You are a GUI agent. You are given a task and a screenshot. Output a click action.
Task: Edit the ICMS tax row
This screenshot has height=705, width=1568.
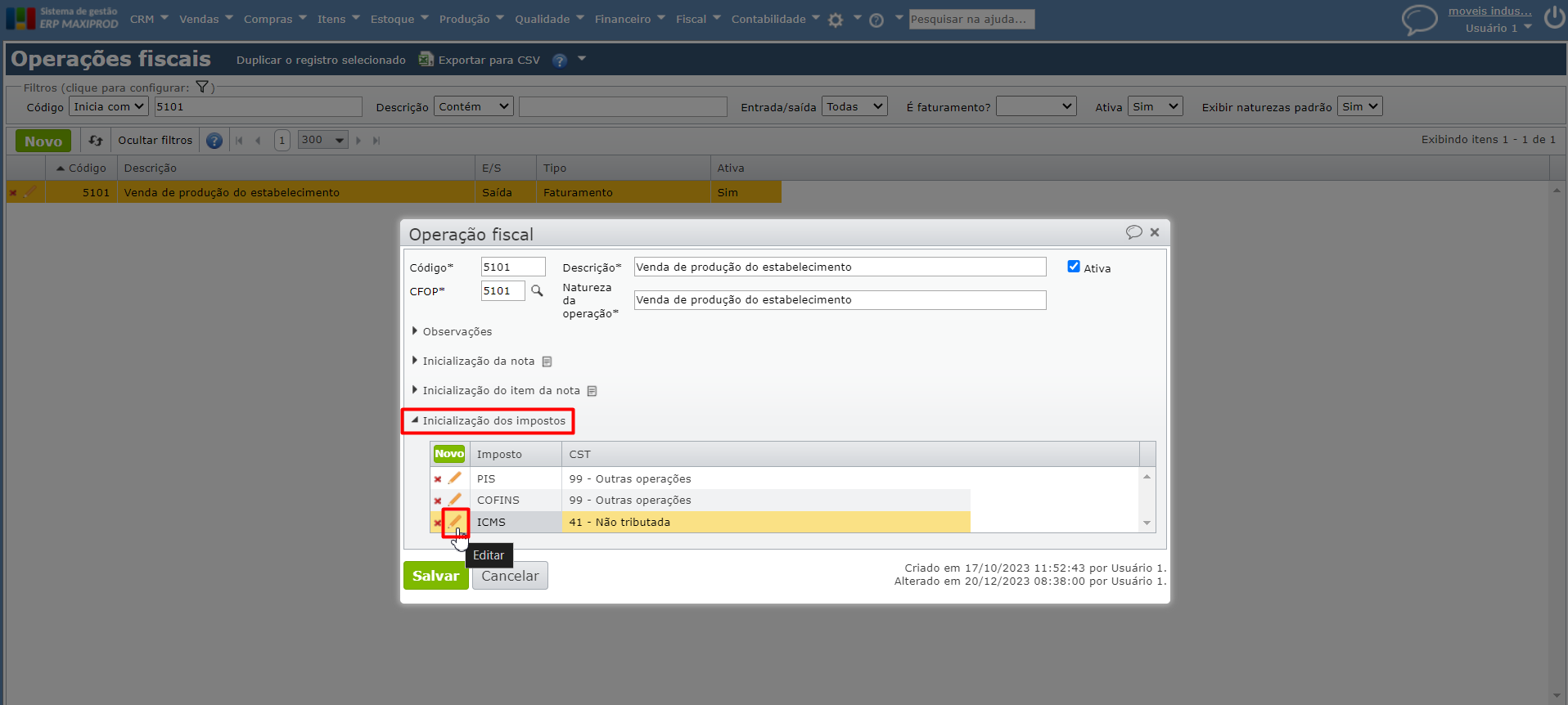pyautogui.click(x=455, y=521)
